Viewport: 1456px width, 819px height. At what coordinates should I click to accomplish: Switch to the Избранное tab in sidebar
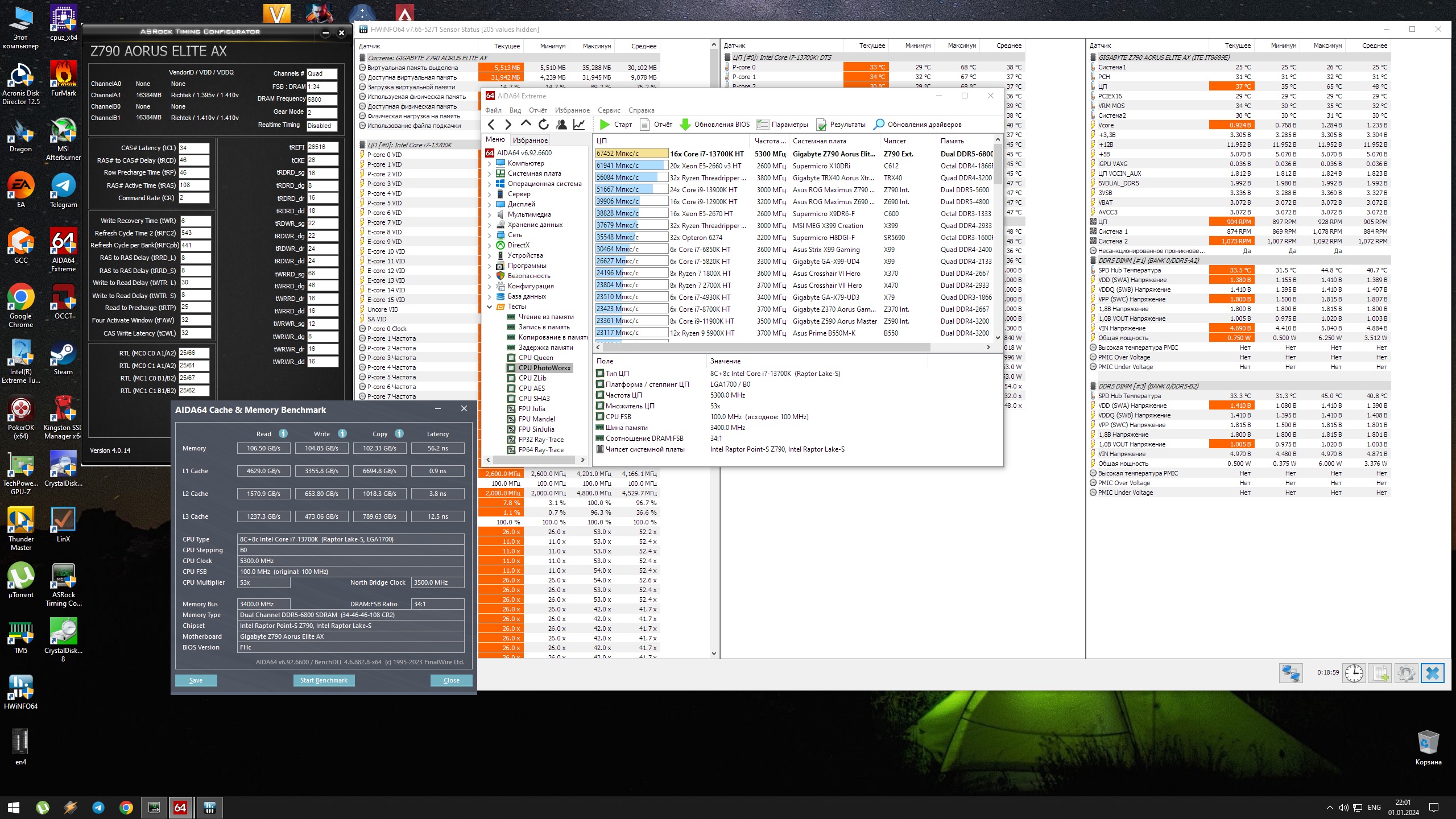[530, 140]
